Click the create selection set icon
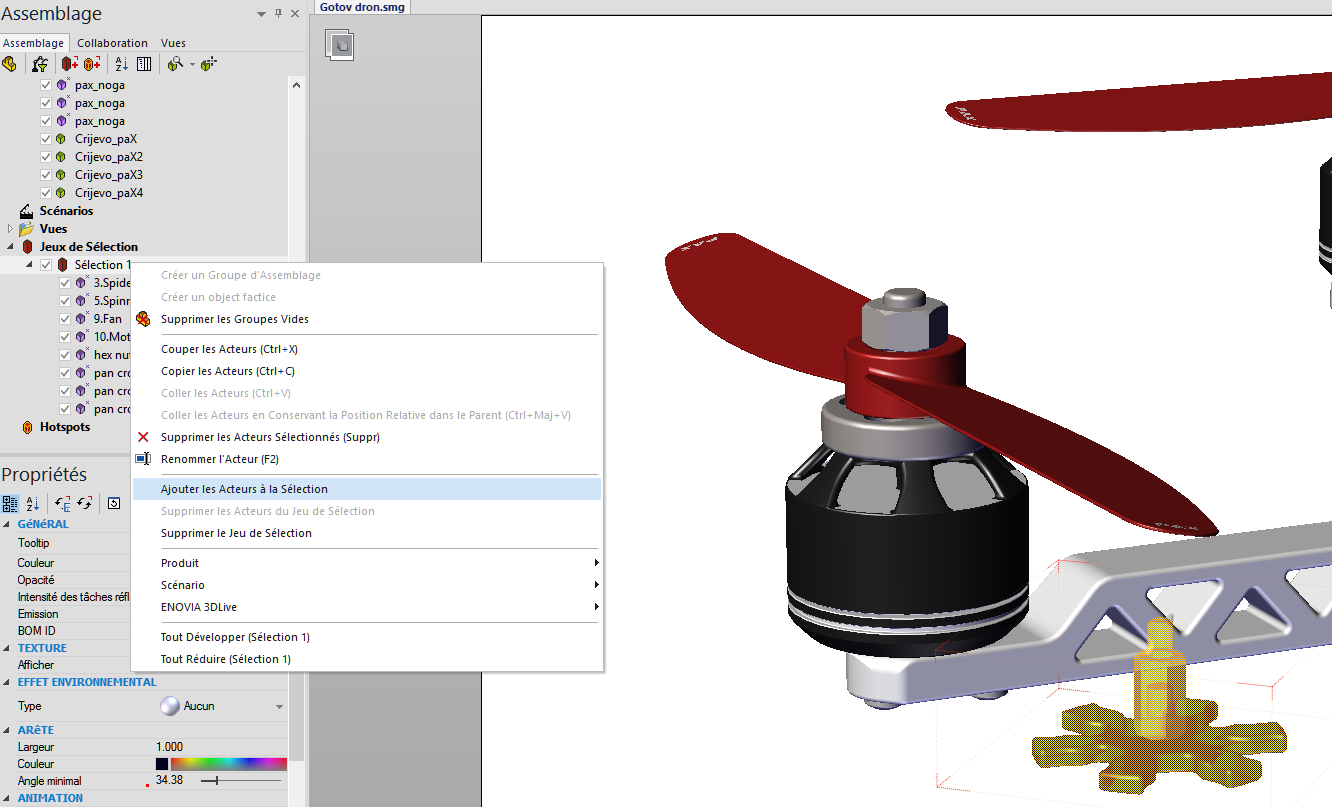Image resolution: width=1332 pixels, height=807 pixels. click(70, 64)
